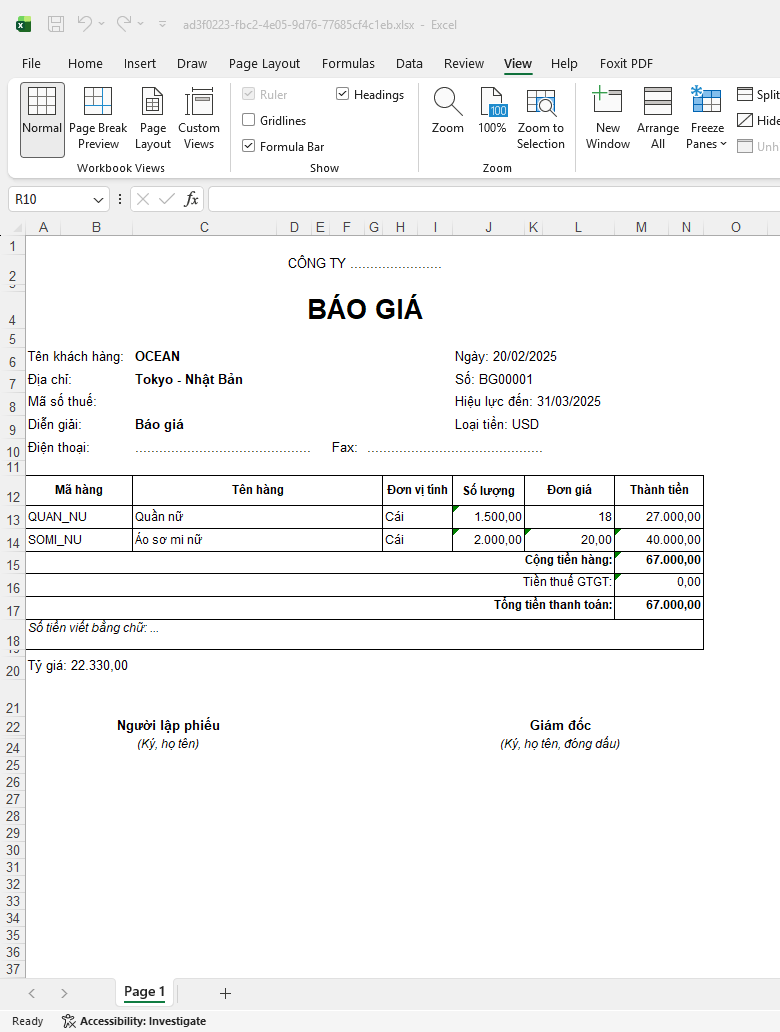The image size is (780, 1032).
Task: Open the Data tab
Action: tap(409, 64)
